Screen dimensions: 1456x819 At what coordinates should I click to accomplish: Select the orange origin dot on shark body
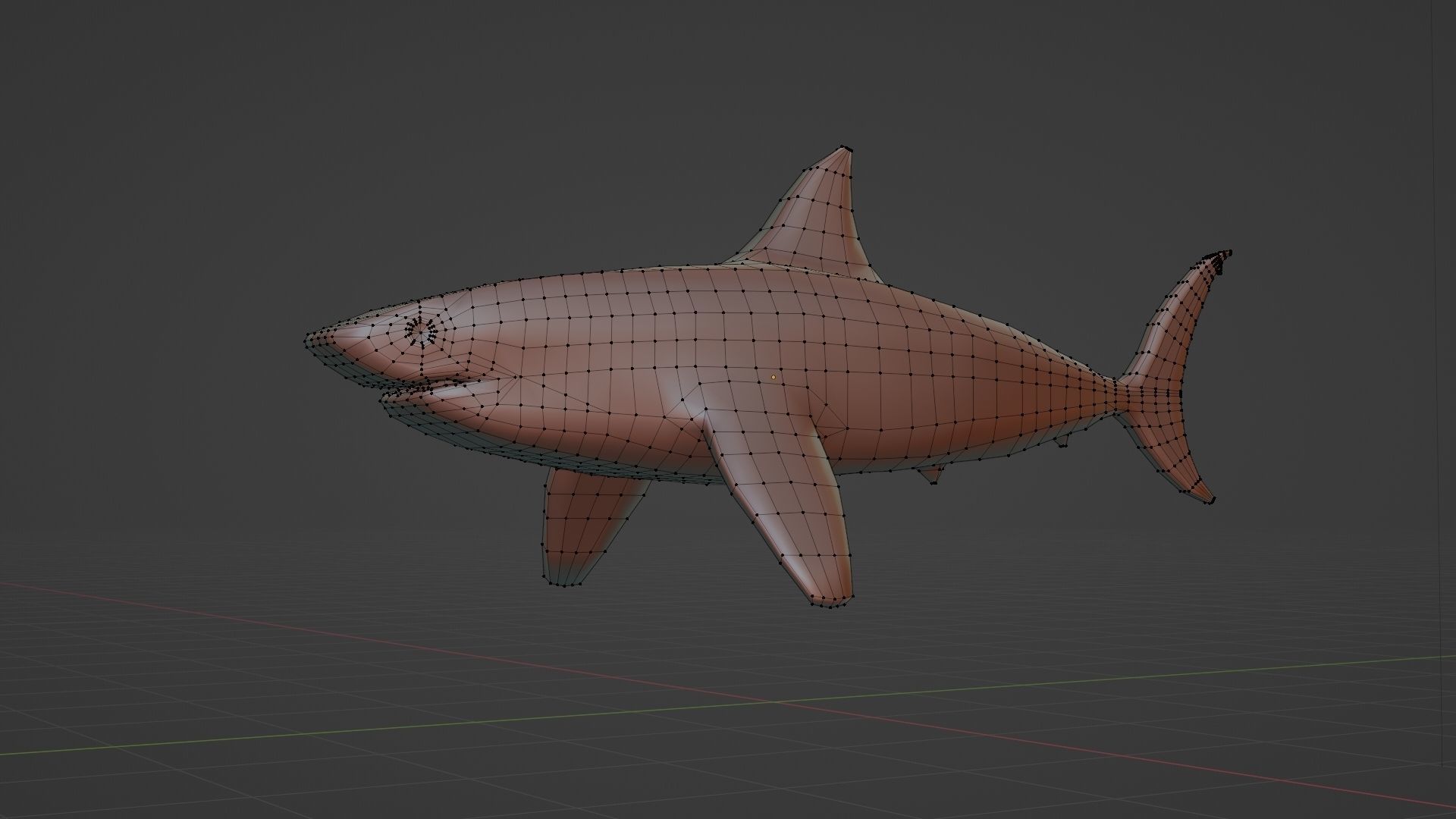tap(773, 377)
